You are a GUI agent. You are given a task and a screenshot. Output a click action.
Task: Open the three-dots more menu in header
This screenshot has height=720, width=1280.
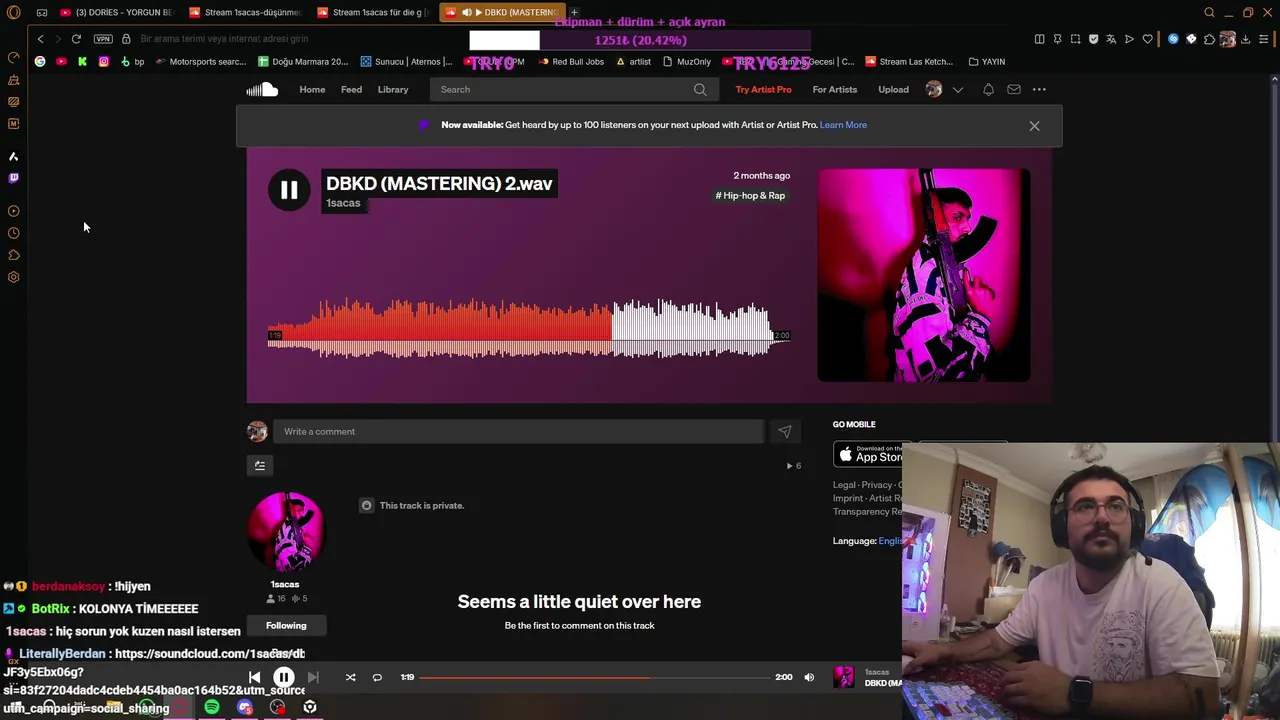[x=1039, y=89]
